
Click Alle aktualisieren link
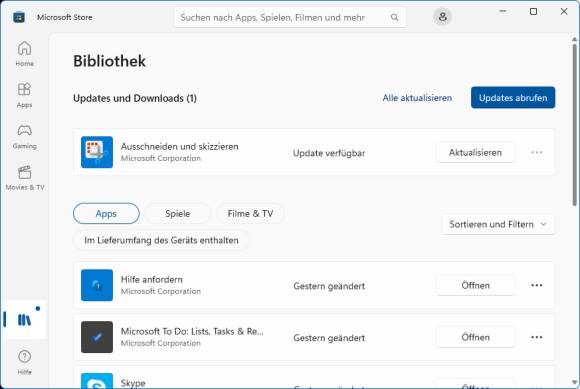[417, 98]
